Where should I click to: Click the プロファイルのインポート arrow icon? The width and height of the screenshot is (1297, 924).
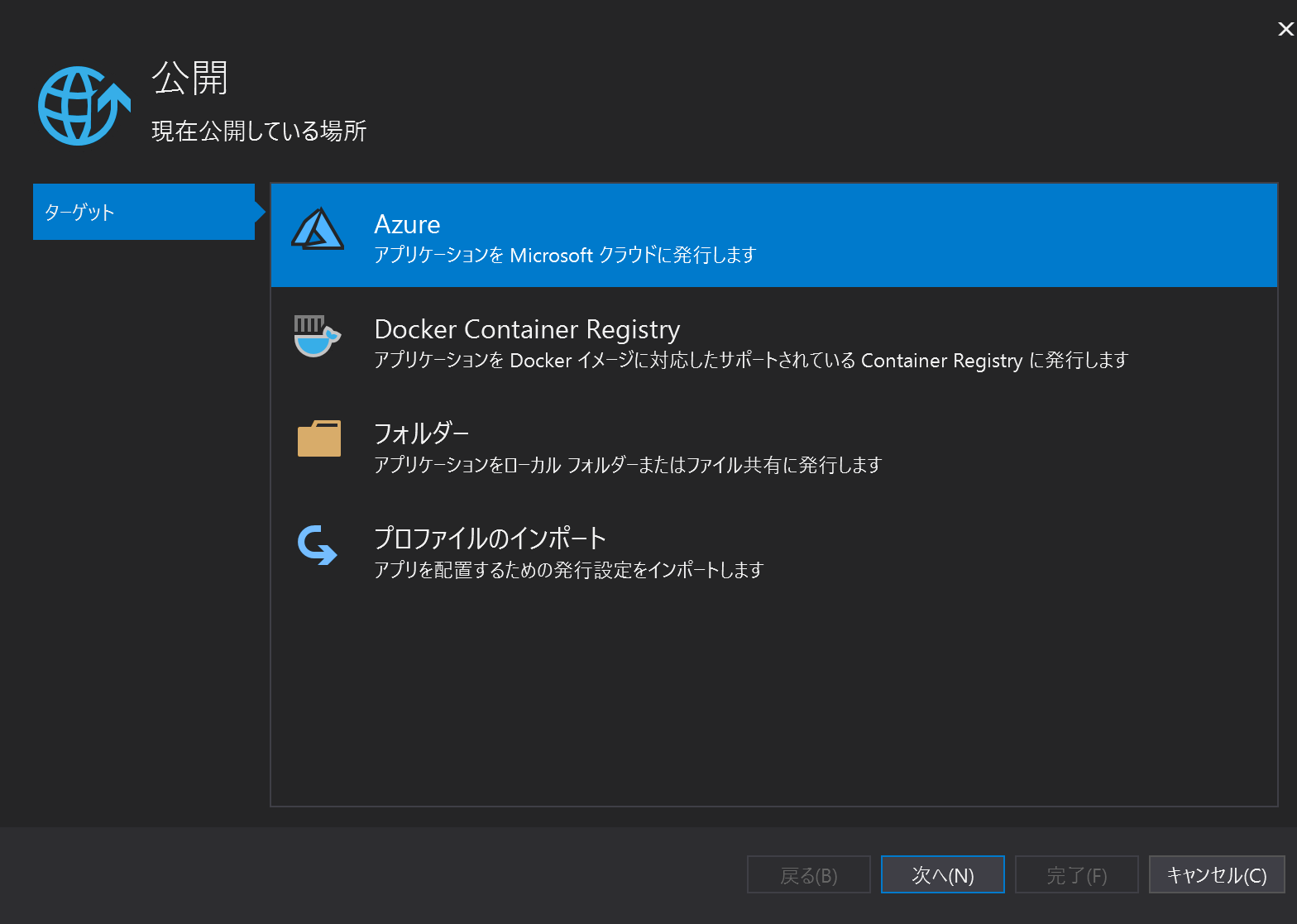click(x=318, y=545)
